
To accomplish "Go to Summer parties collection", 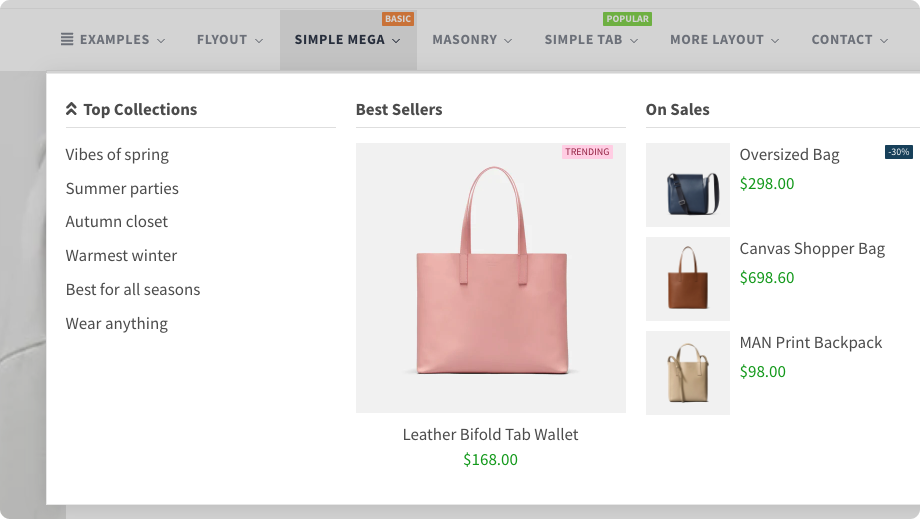I will 122,189.
